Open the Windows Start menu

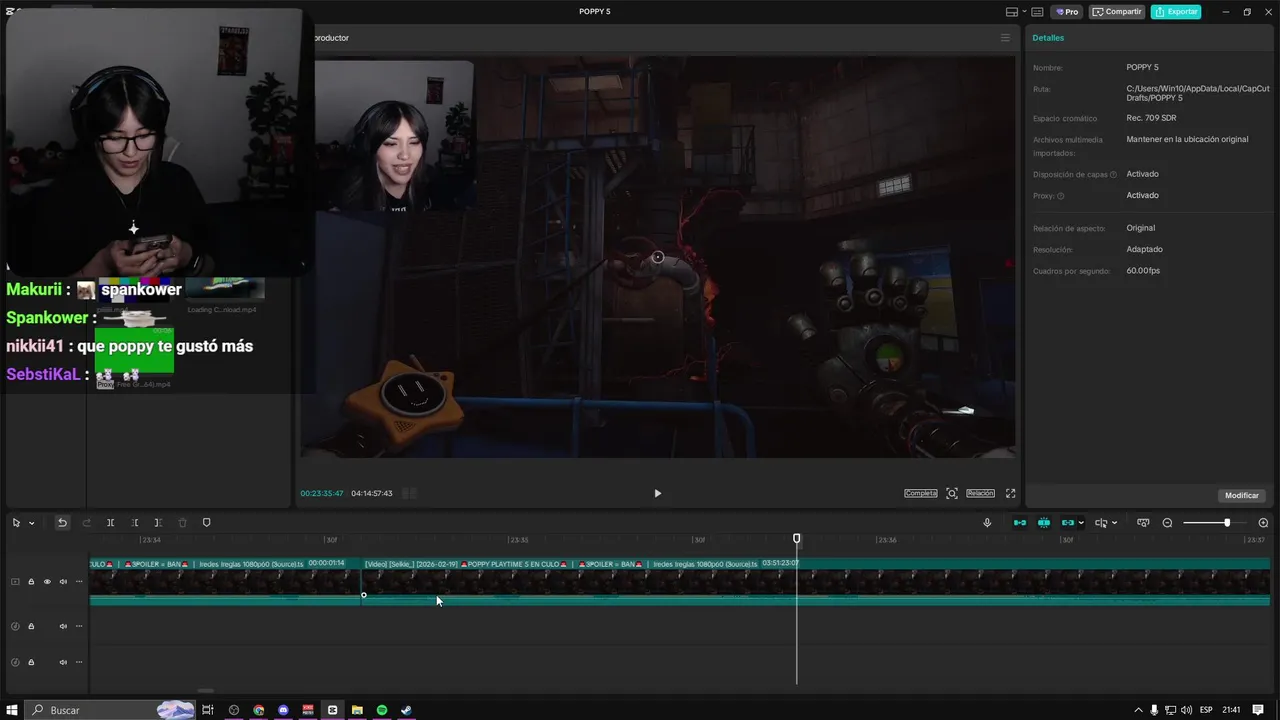(x=12, y=710)
